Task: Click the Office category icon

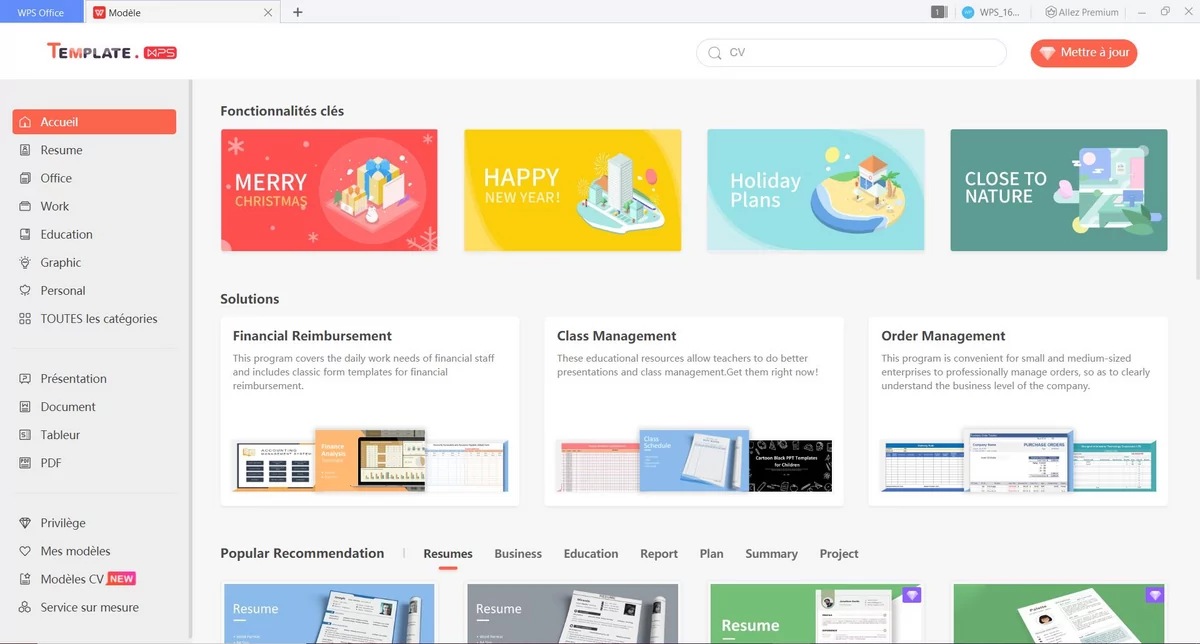Action: (25, 178)
